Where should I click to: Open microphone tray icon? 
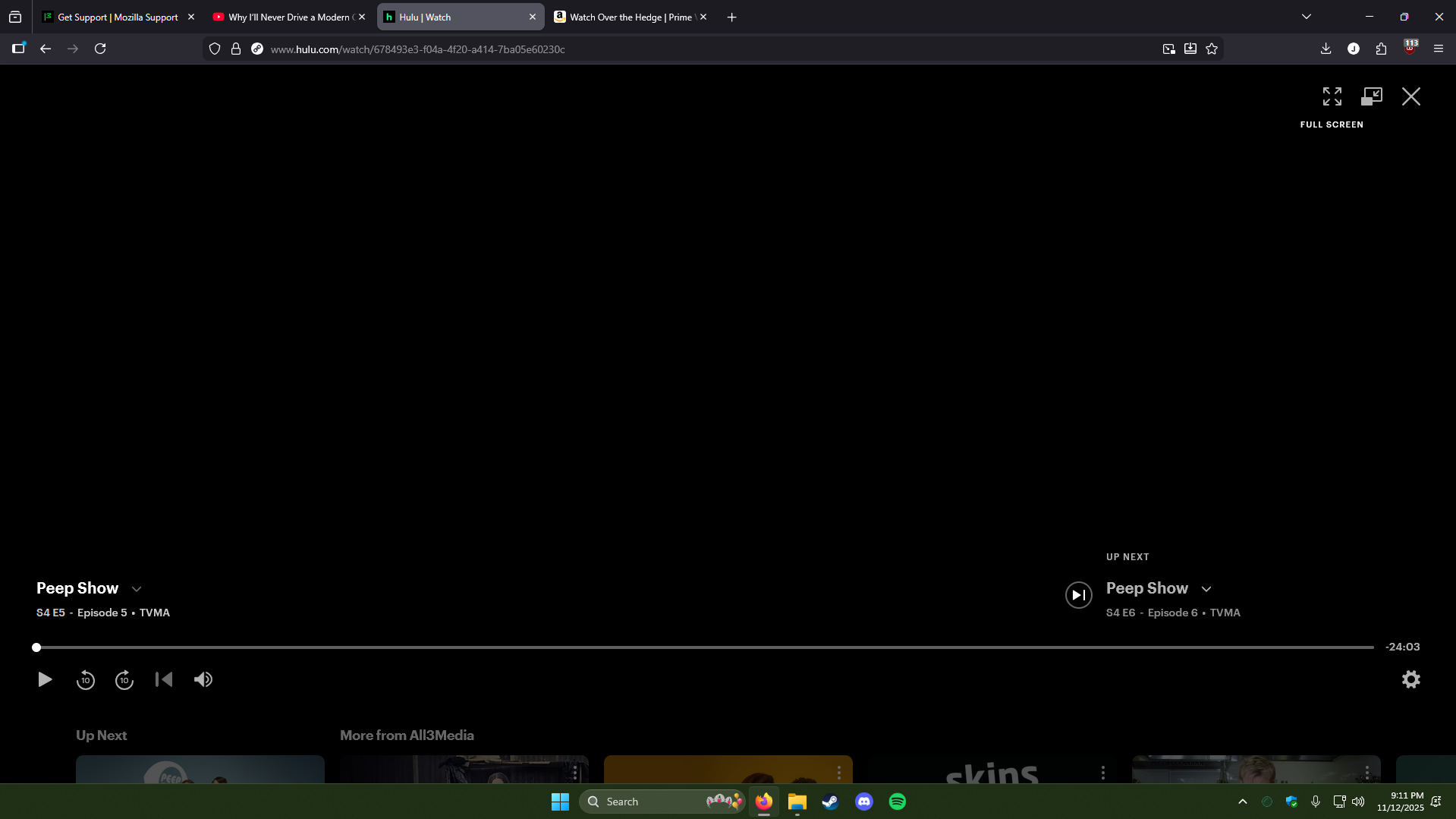click(x=1316, y=802)
